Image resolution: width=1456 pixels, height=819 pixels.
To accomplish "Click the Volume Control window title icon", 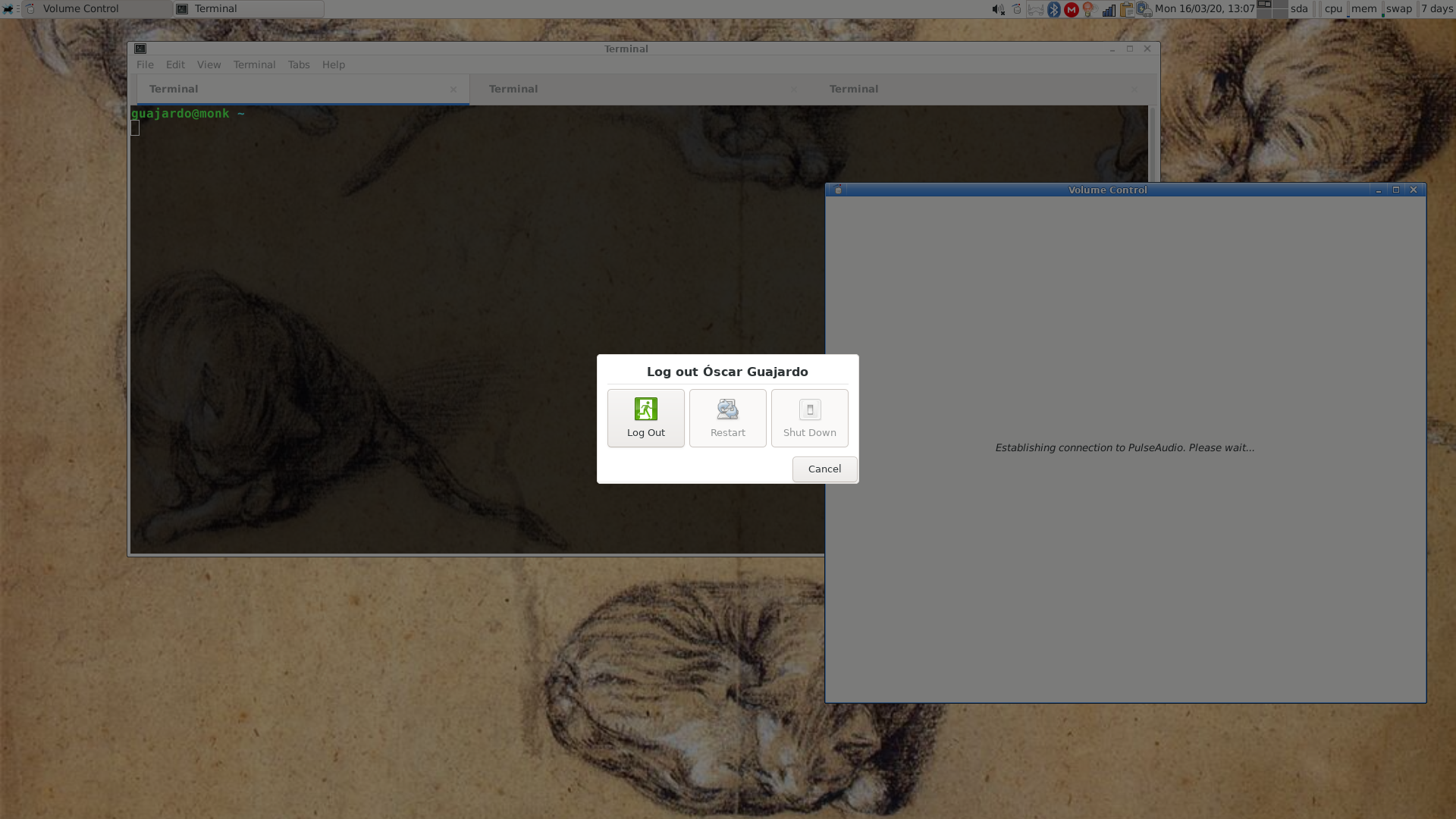I will [x=838, y=190].
